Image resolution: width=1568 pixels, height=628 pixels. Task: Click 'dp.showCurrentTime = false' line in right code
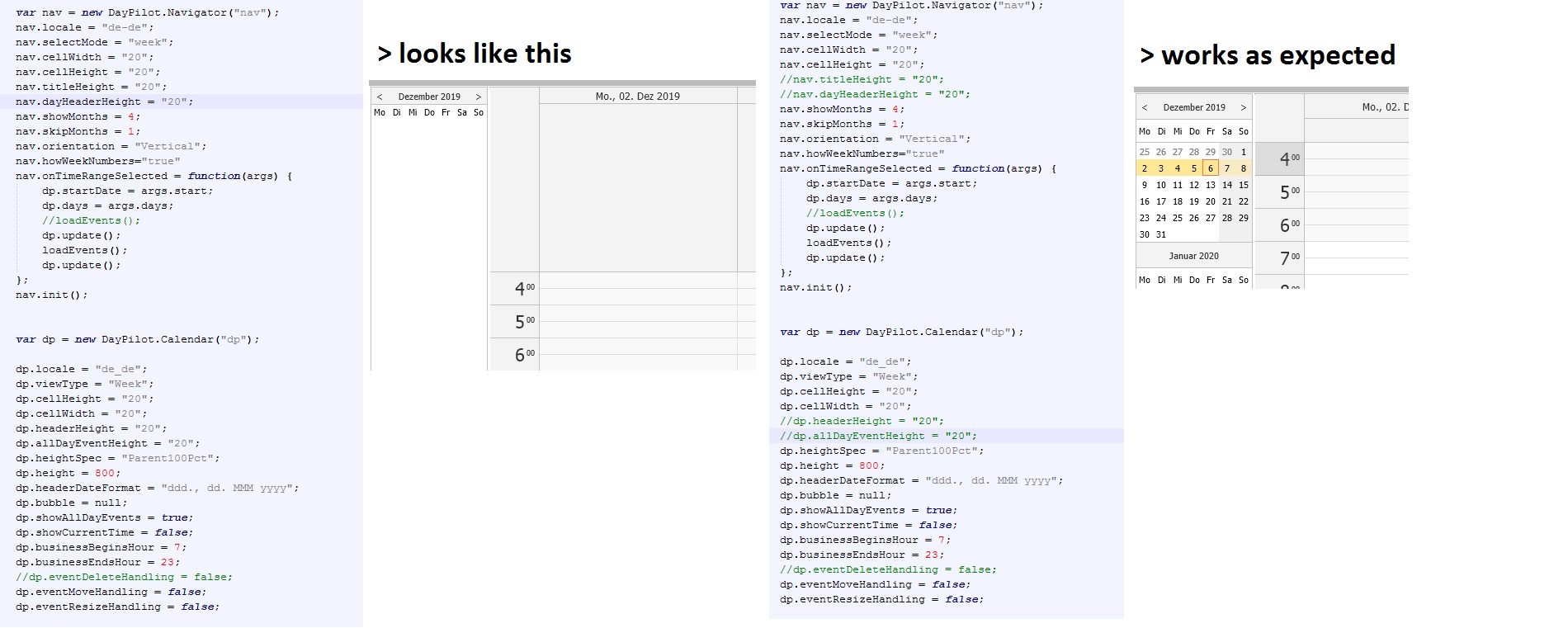868,525
